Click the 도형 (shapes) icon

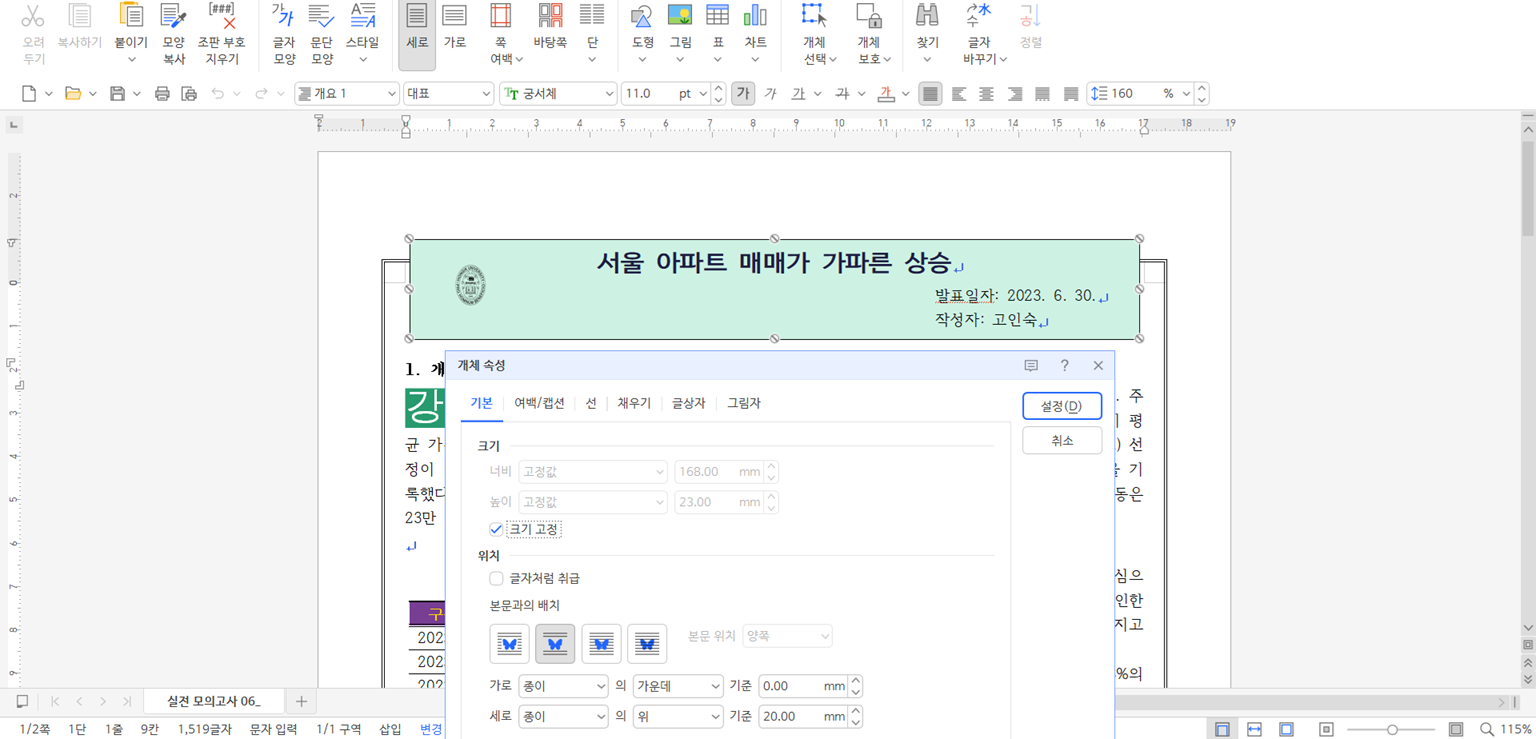pos(642,17)
